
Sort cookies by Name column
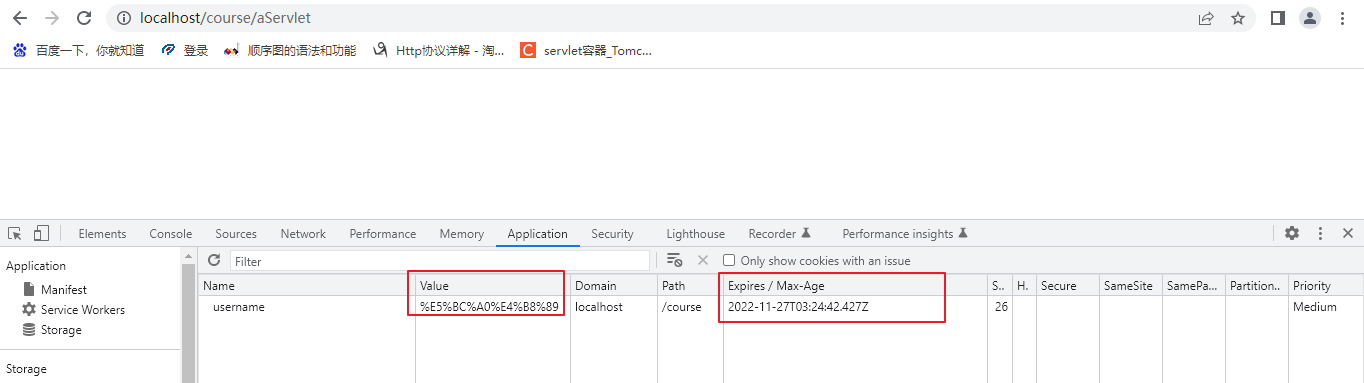pos(306,286)
